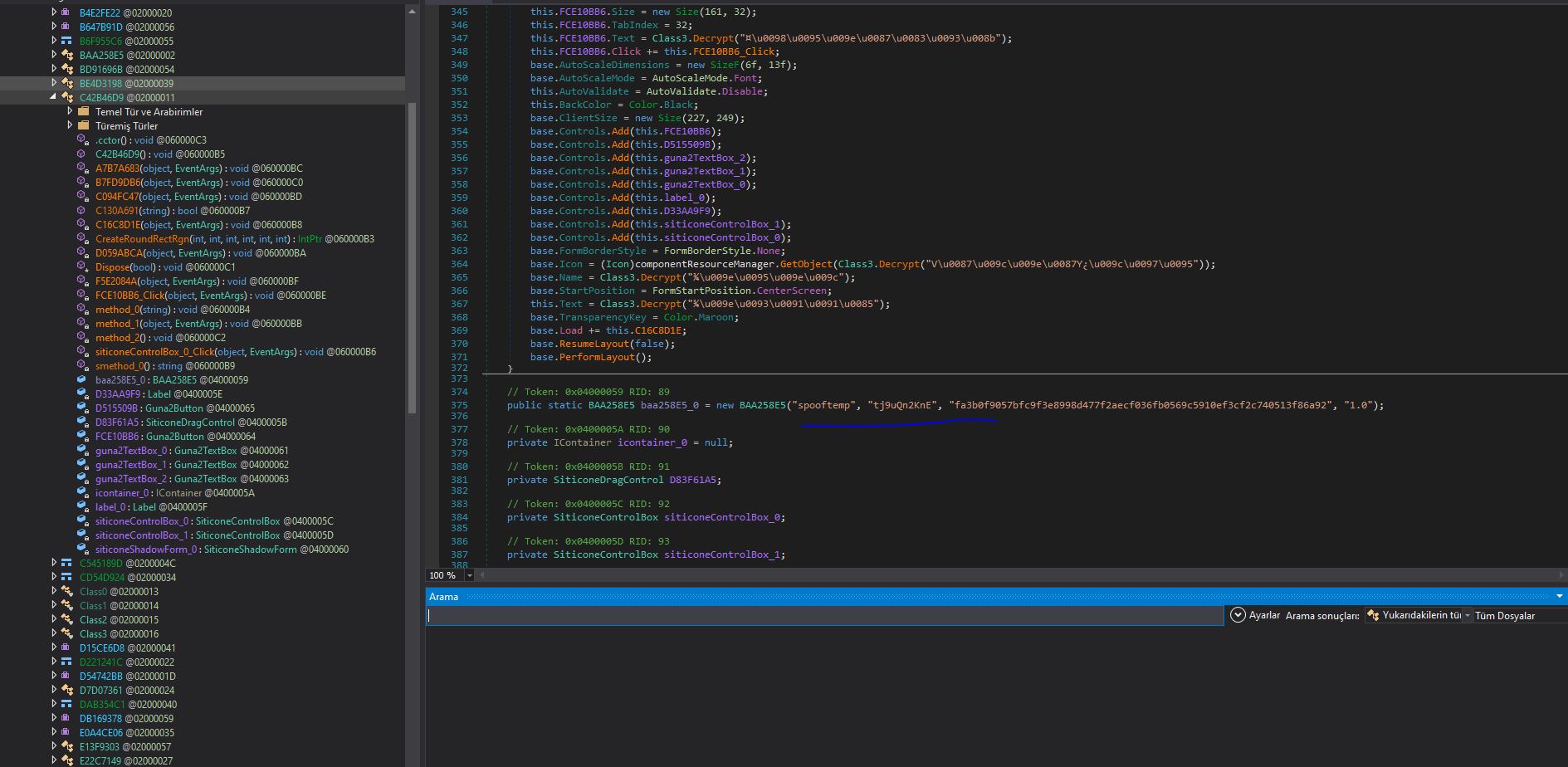Open the Yukarıdakilerin tümü search type dropdown
1568x767 pixels.
click(1467, 616)
